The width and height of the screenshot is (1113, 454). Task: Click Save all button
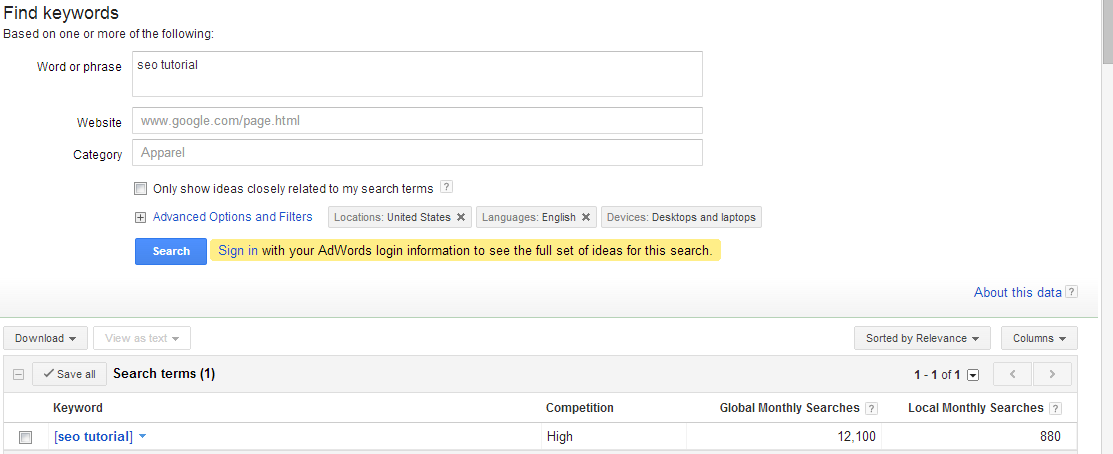click(x=69, y=374)
